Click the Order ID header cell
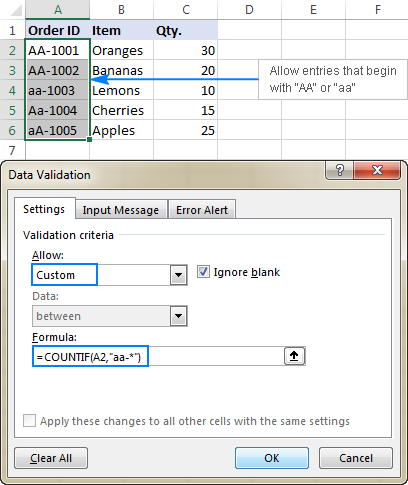Image resolution: width=408 pixels, height=485 pixels. click(x=58, y=30)
